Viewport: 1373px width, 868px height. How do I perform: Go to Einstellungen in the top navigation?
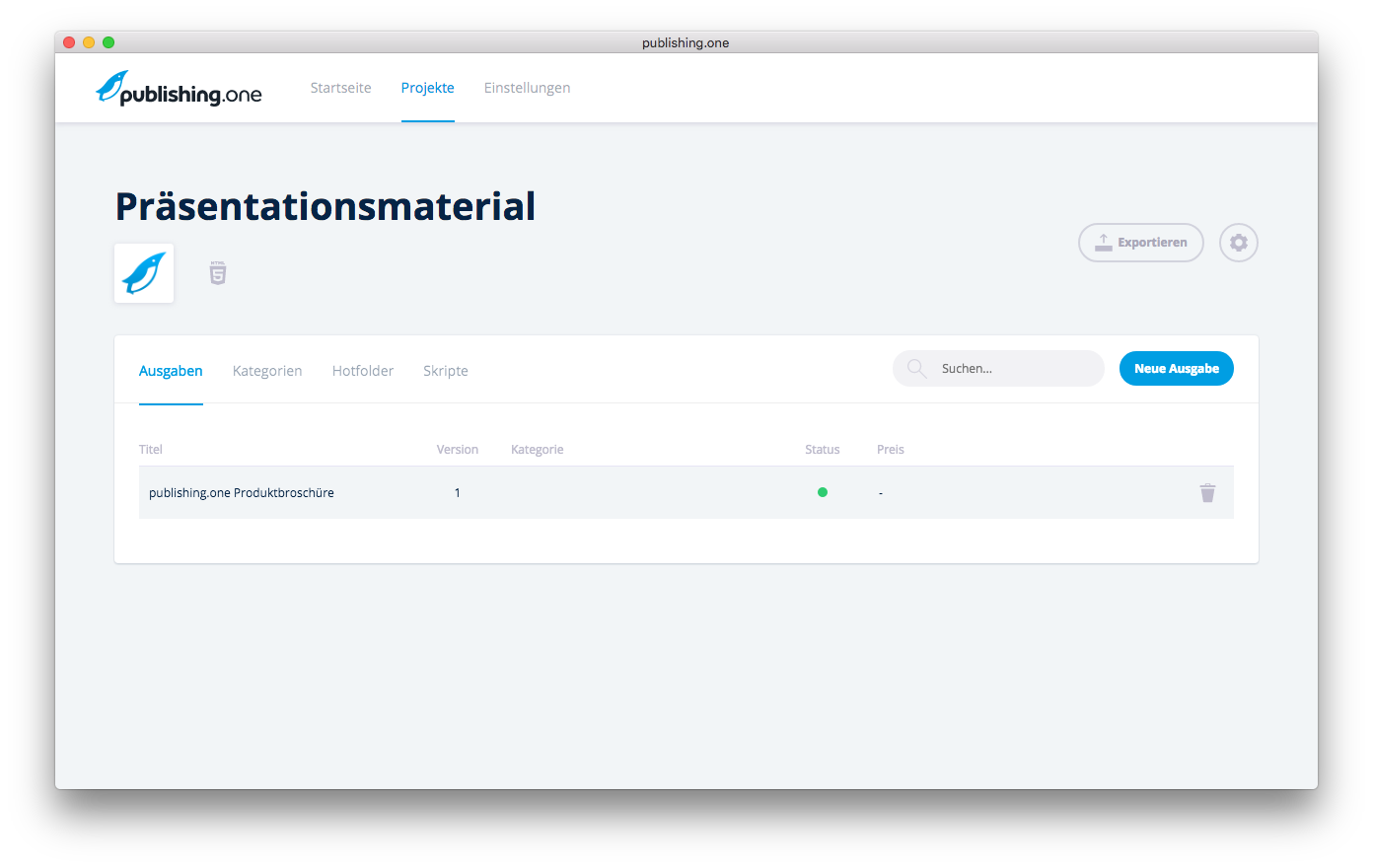[527, 88]
